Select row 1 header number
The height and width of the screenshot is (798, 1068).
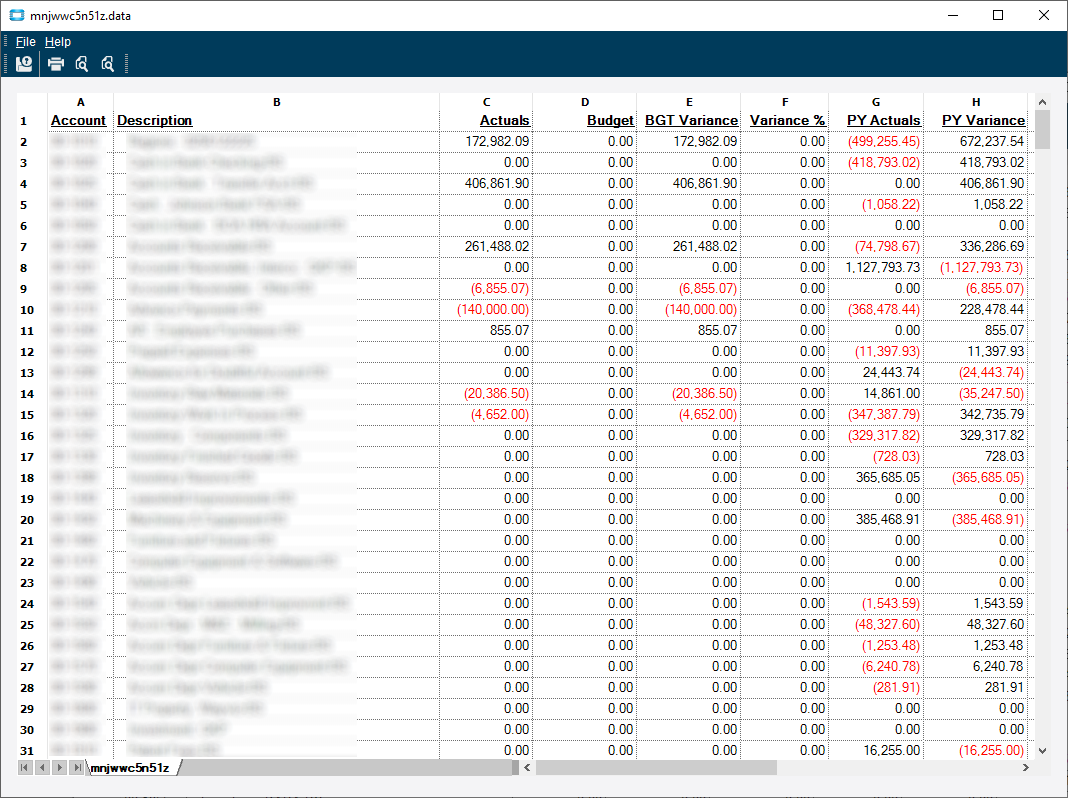(x=24, y=121)
